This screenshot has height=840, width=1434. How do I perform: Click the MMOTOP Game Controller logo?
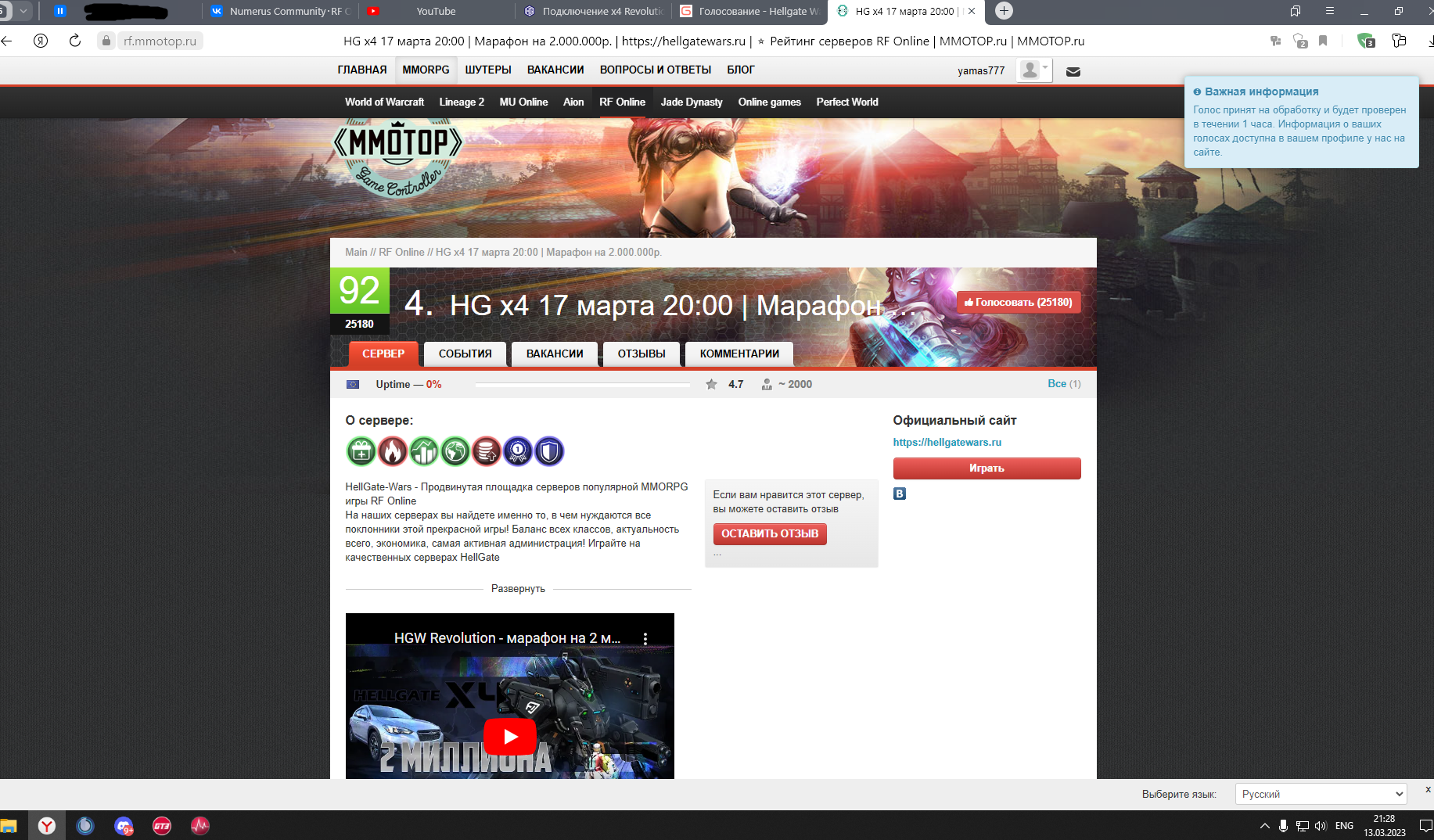click(x=398, y=159)
